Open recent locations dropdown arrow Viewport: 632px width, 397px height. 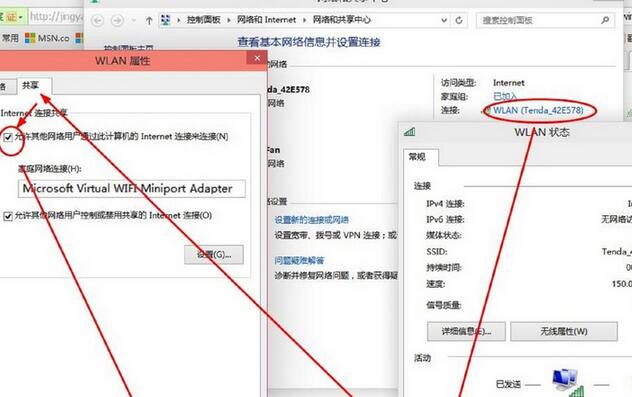[x=133, y=21]
